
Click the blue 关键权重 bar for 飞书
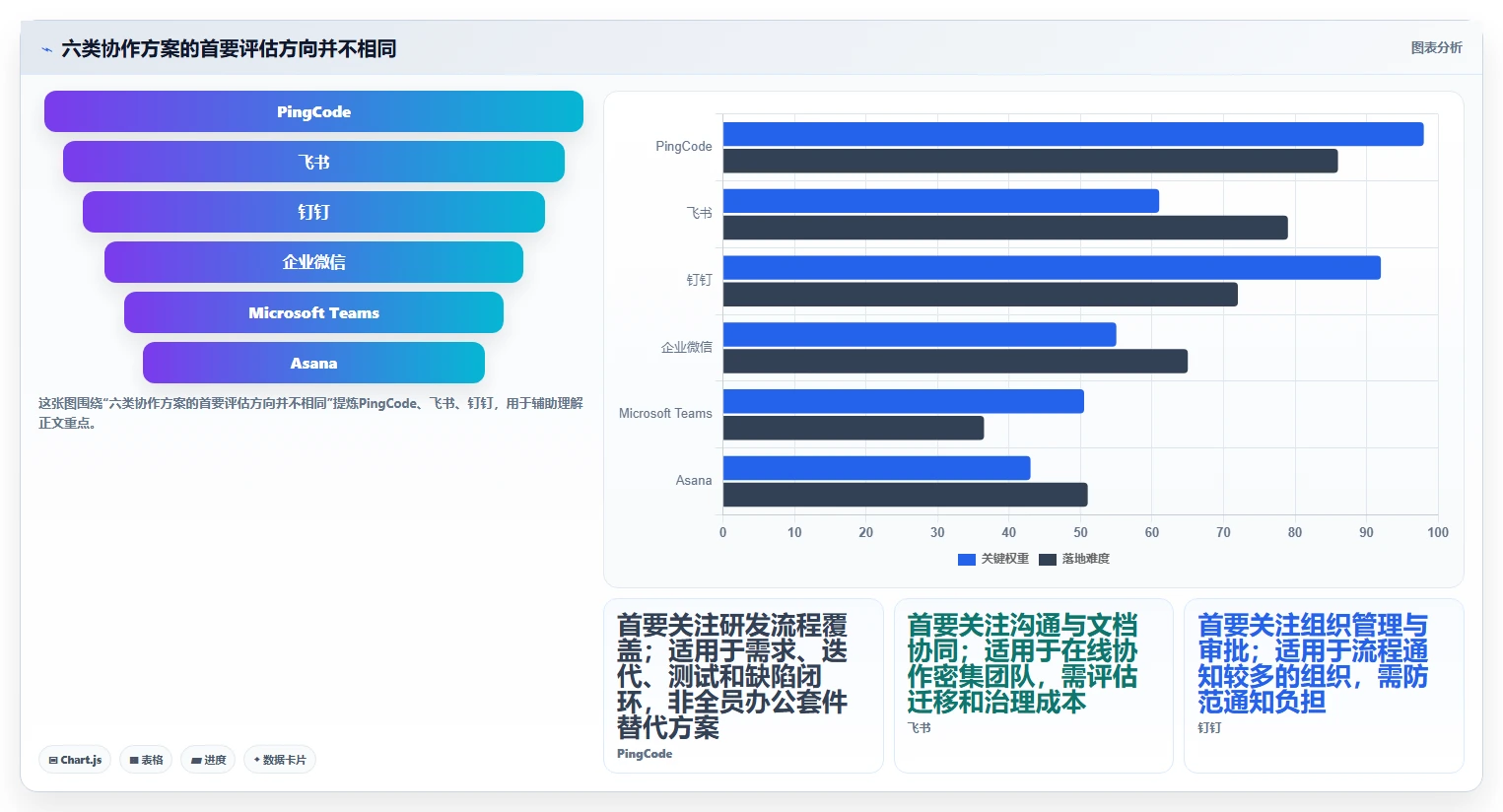941,201
